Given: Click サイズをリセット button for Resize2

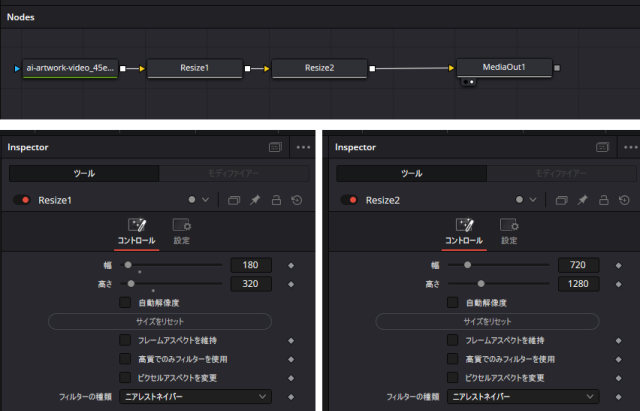Looking at the screenshot, I should [487, 322].
